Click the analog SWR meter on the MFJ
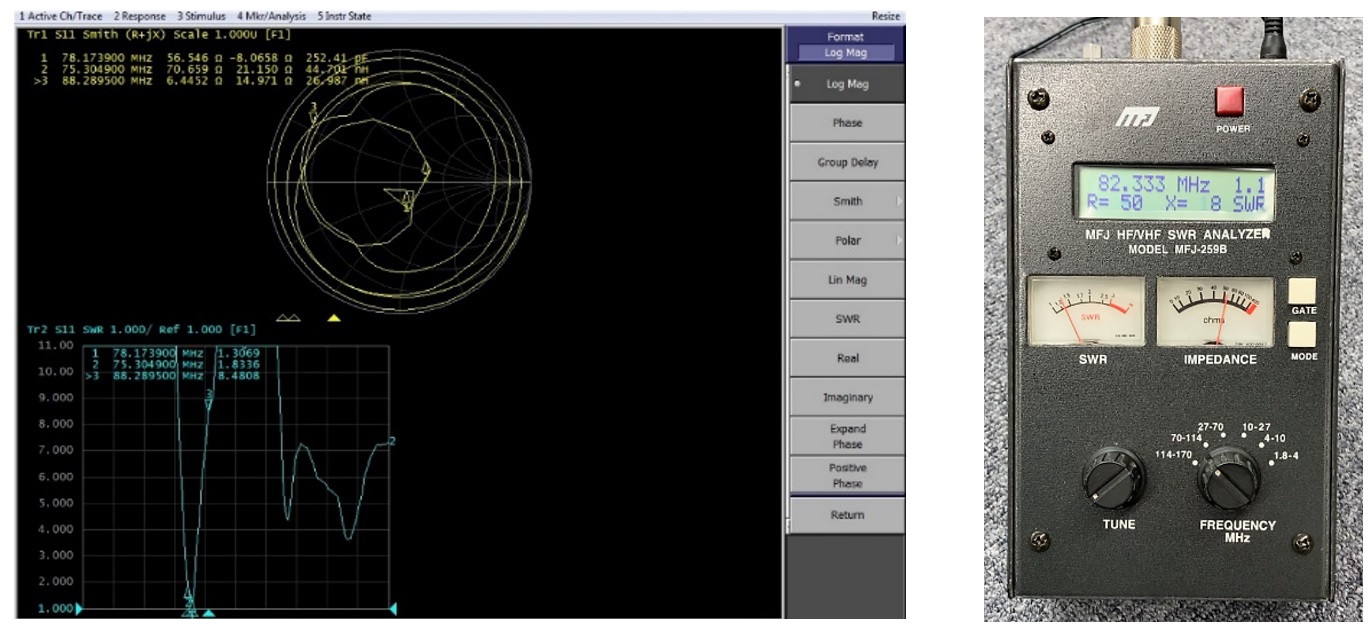This screenshot has height=633, width=1372. click(x=1086, y=311)
